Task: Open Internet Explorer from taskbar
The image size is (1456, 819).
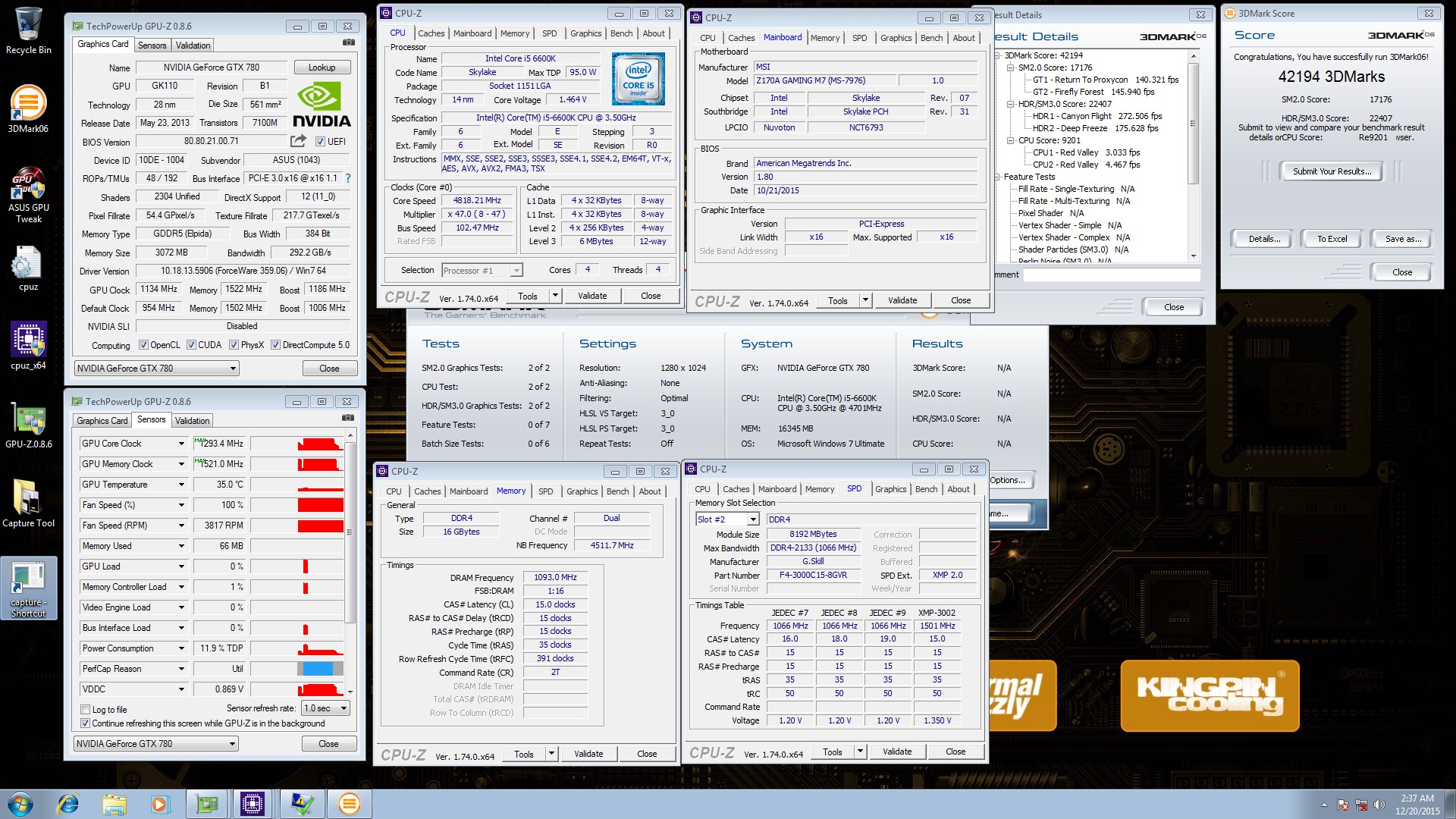Action: click(x=68, y=804)
